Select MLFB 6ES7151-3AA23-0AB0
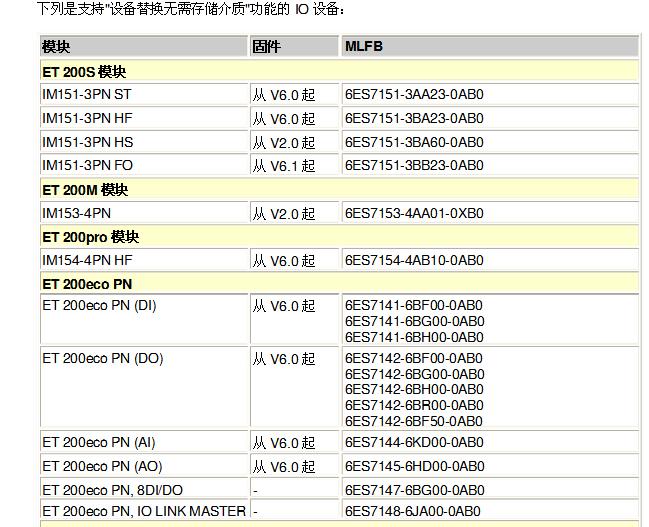This screenshot has width=649, height=527. 414,94
